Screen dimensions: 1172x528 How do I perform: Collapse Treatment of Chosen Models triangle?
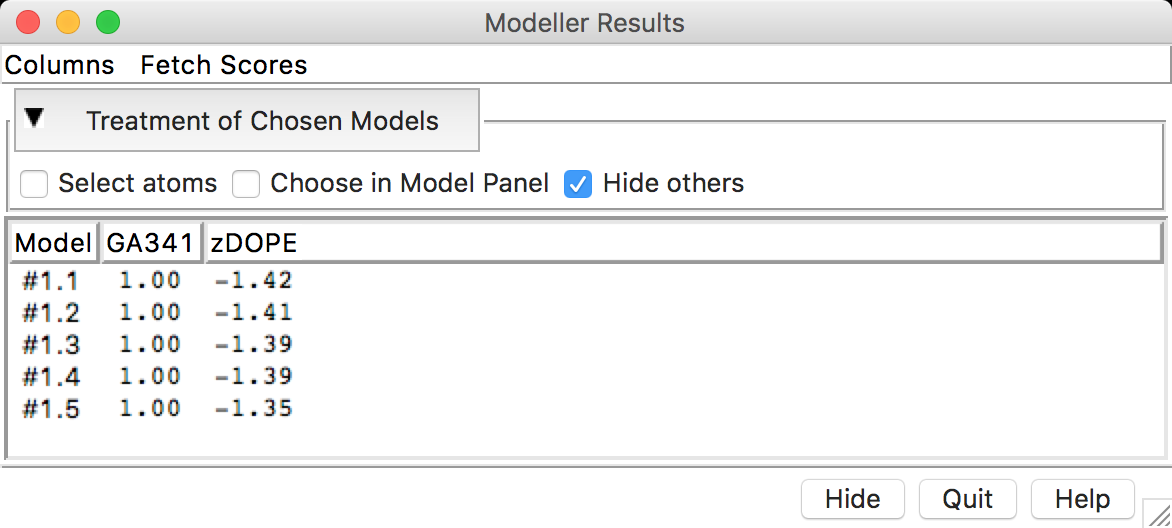point(34,118)
